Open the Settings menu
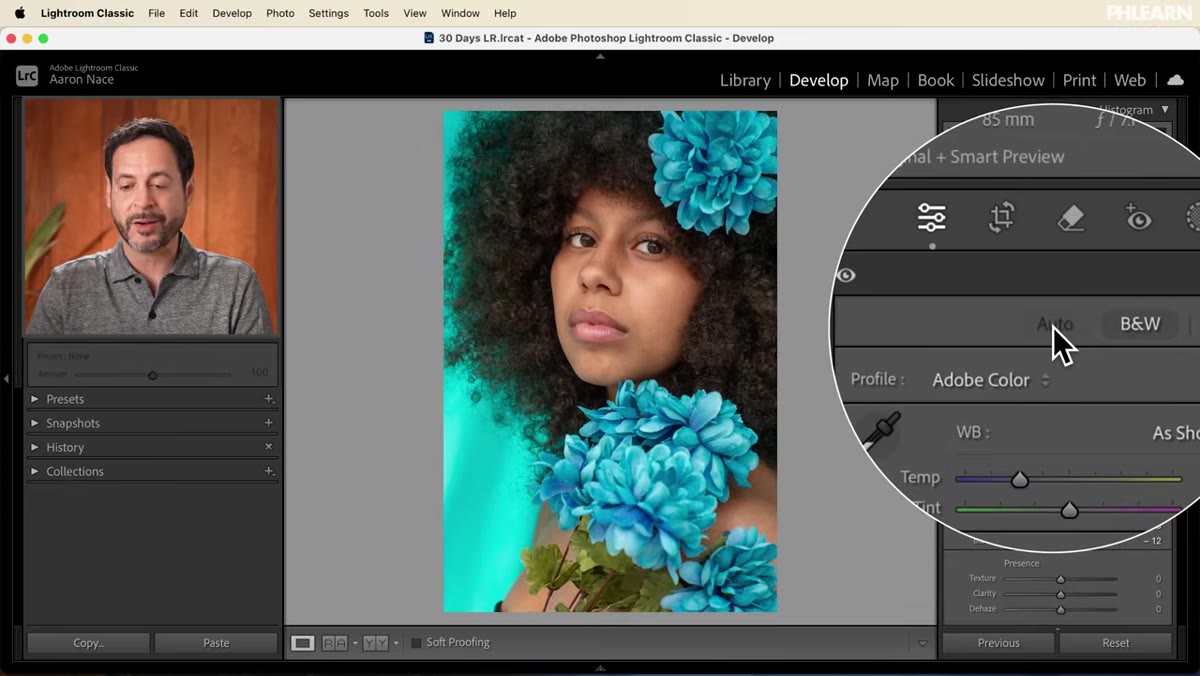This screenshot has width=1200, height=676. coord(328,13)
